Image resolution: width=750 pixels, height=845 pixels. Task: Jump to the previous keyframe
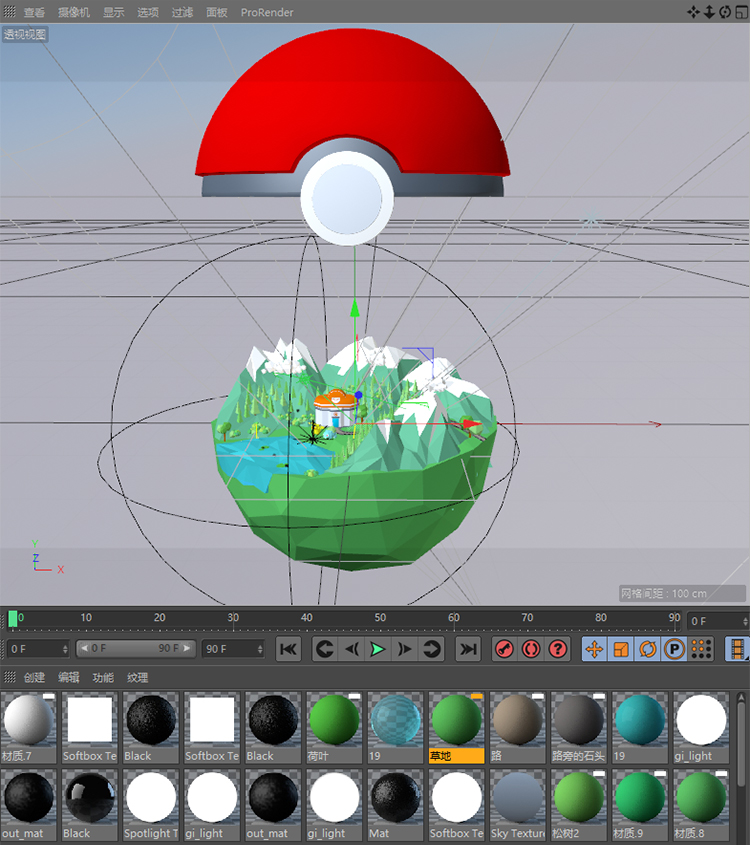(x=325, y=649)
